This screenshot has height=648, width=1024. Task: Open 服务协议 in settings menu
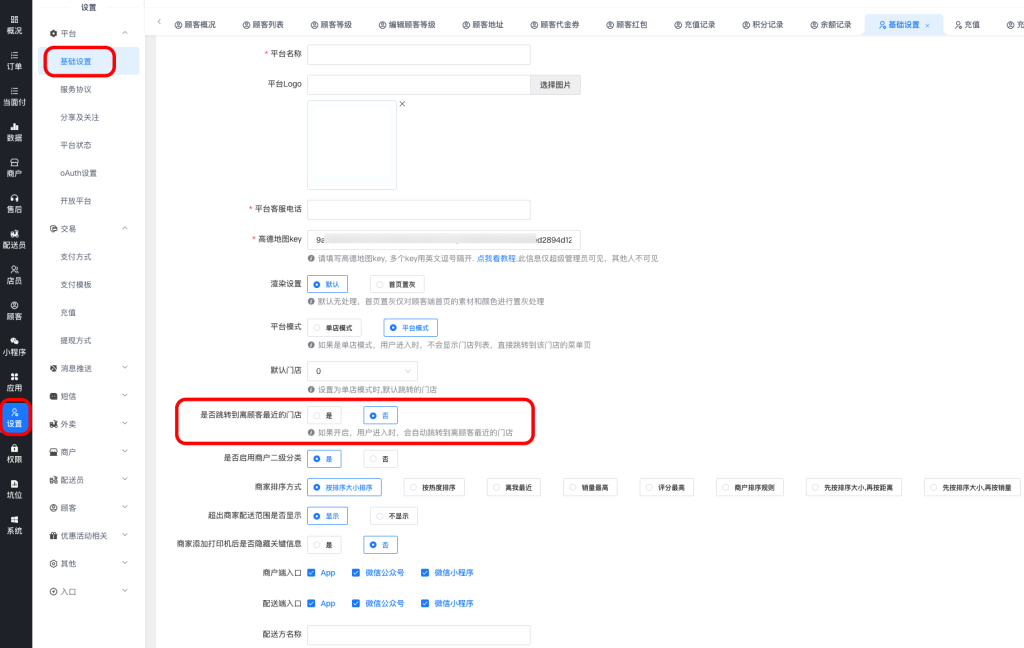coord(76,89)
